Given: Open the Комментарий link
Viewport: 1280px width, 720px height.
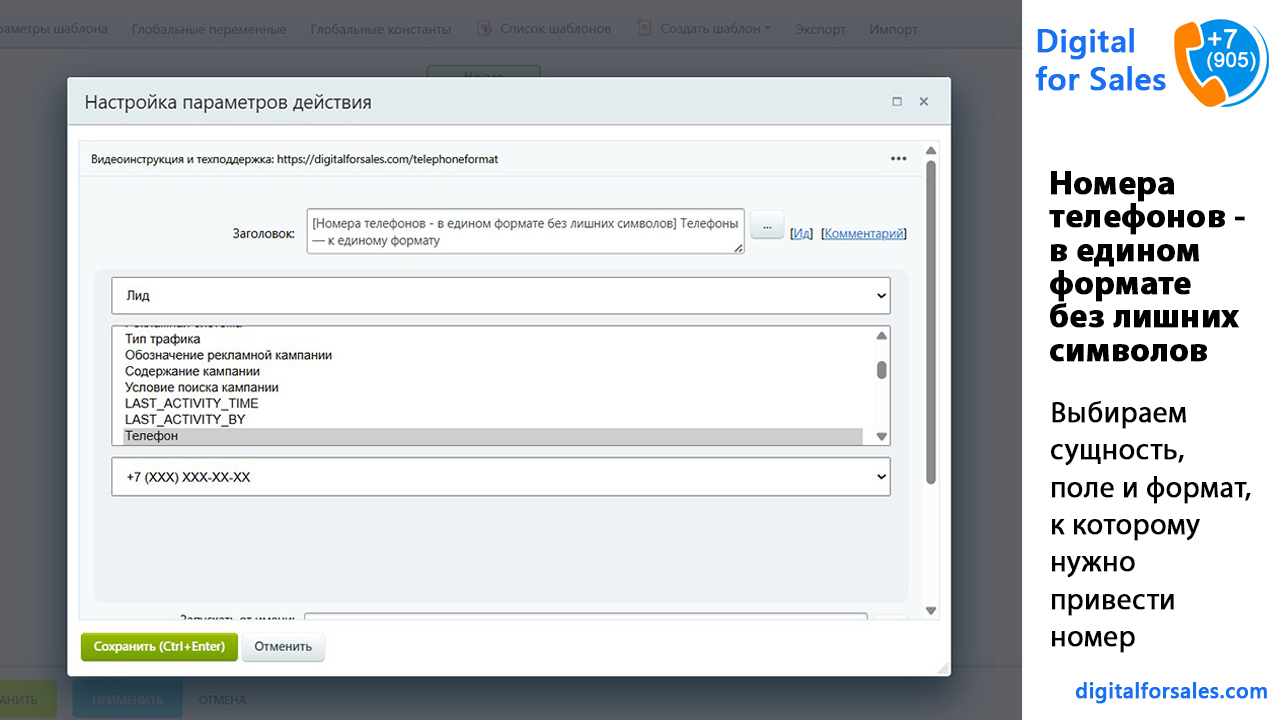Looking at the screenshot, I should [864, 233].
